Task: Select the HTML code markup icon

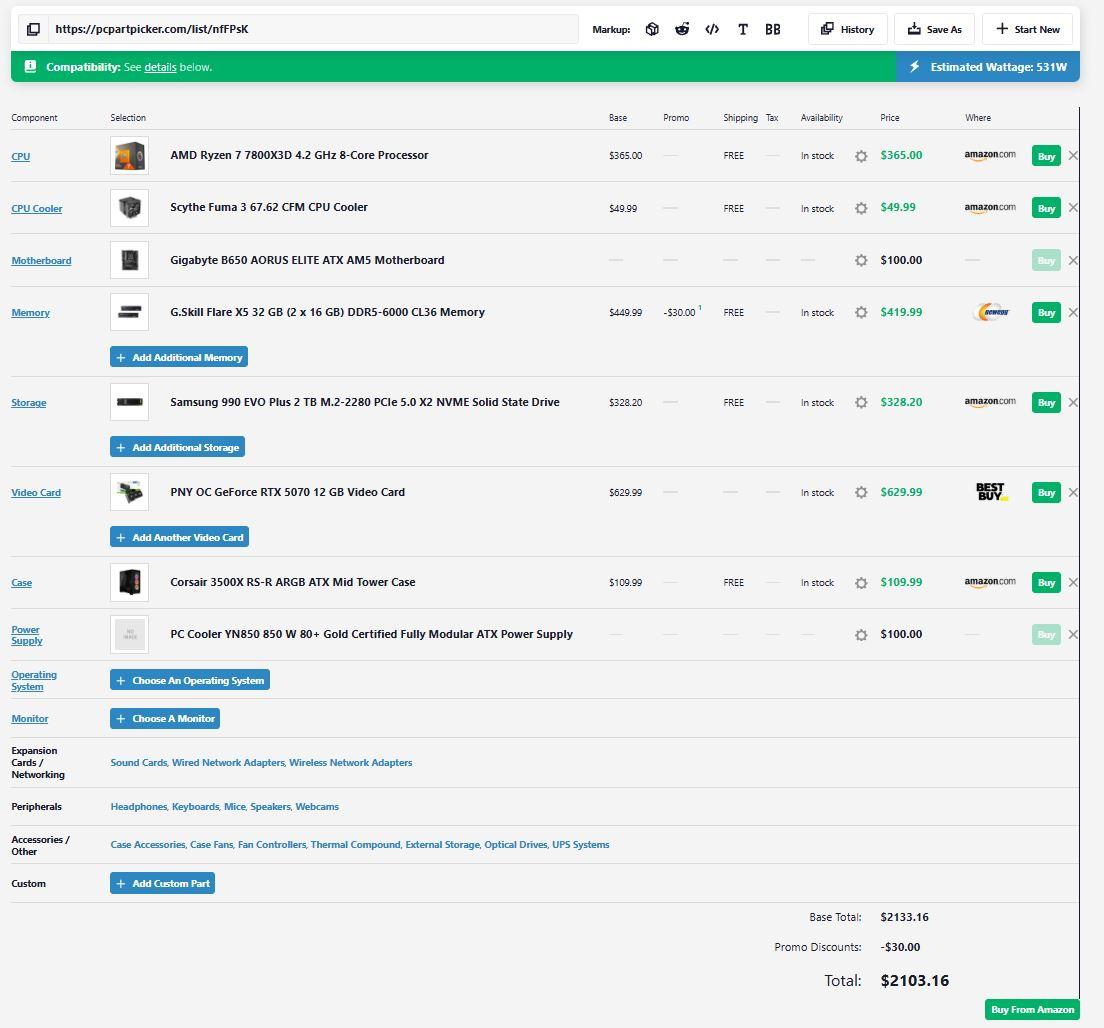Action: 712,30
